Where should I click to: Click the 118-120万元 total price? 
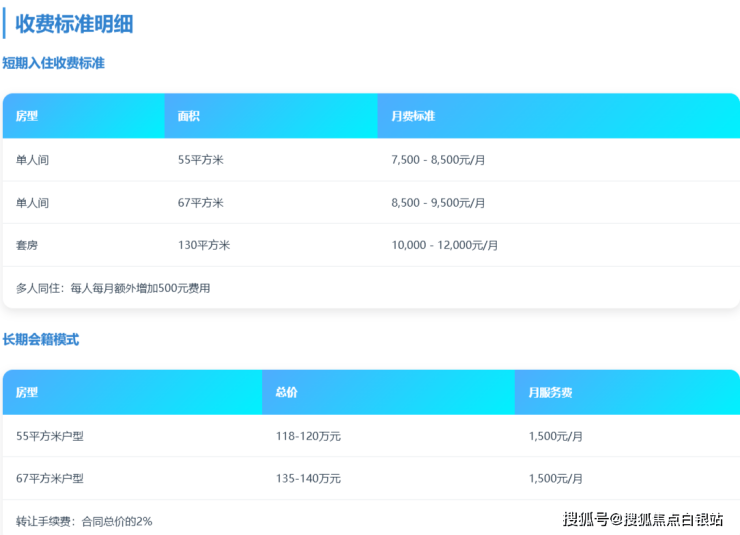(308, 436)
